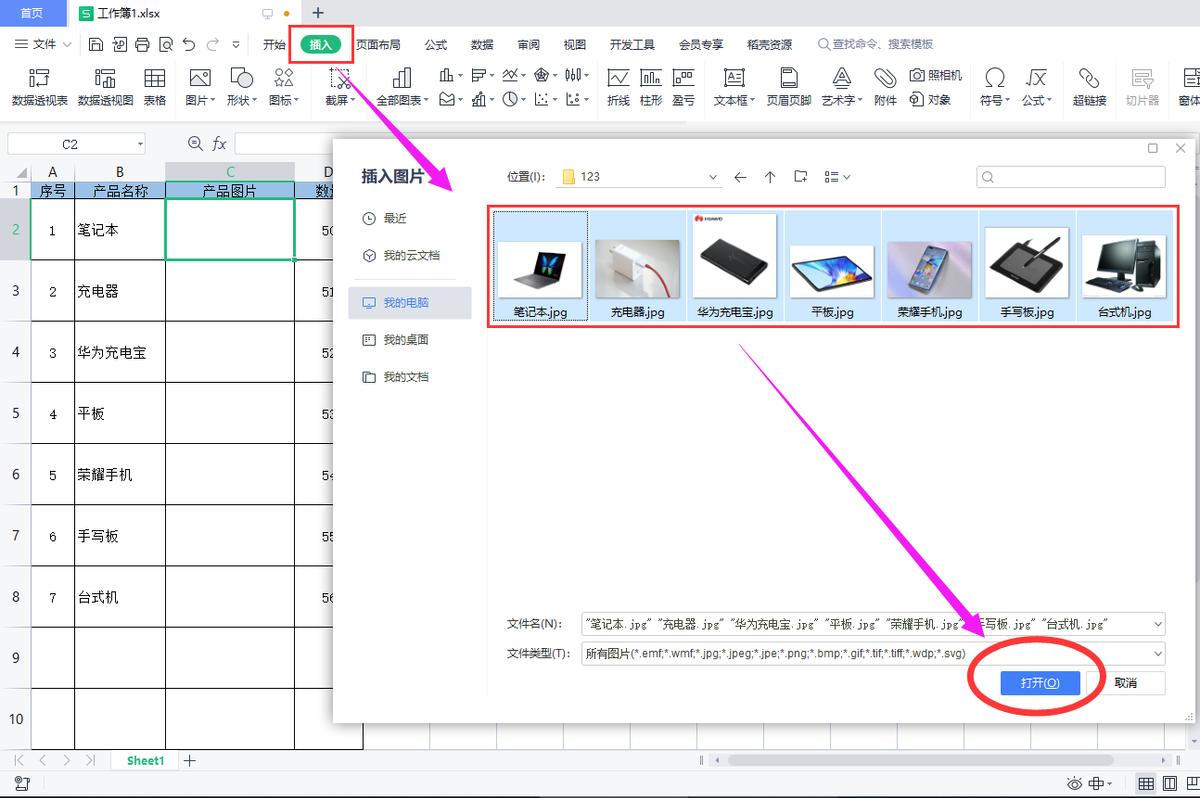Image resolution: width=1200 pixels, height=798 pixels.
Task: Click the print icon in quick access toolbar
Action: click(142, 44)
